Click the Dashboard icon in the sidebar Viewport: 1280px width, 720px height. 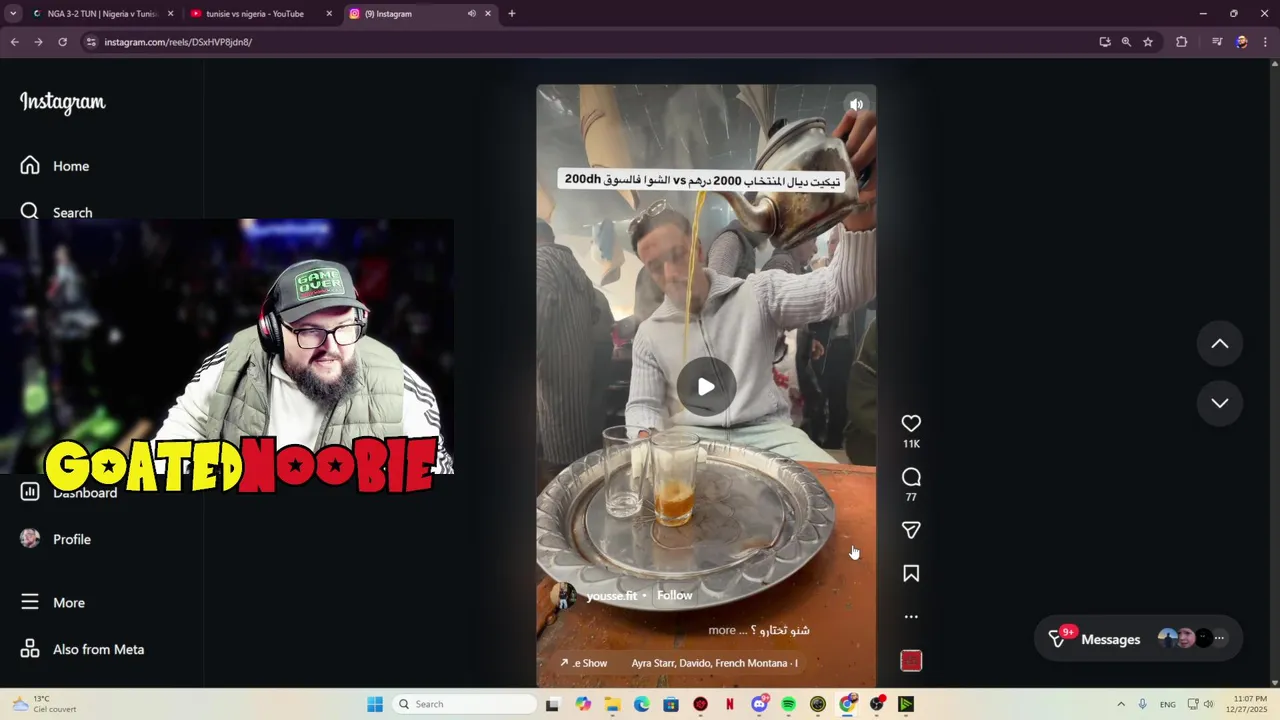click(x=30, y=491)
